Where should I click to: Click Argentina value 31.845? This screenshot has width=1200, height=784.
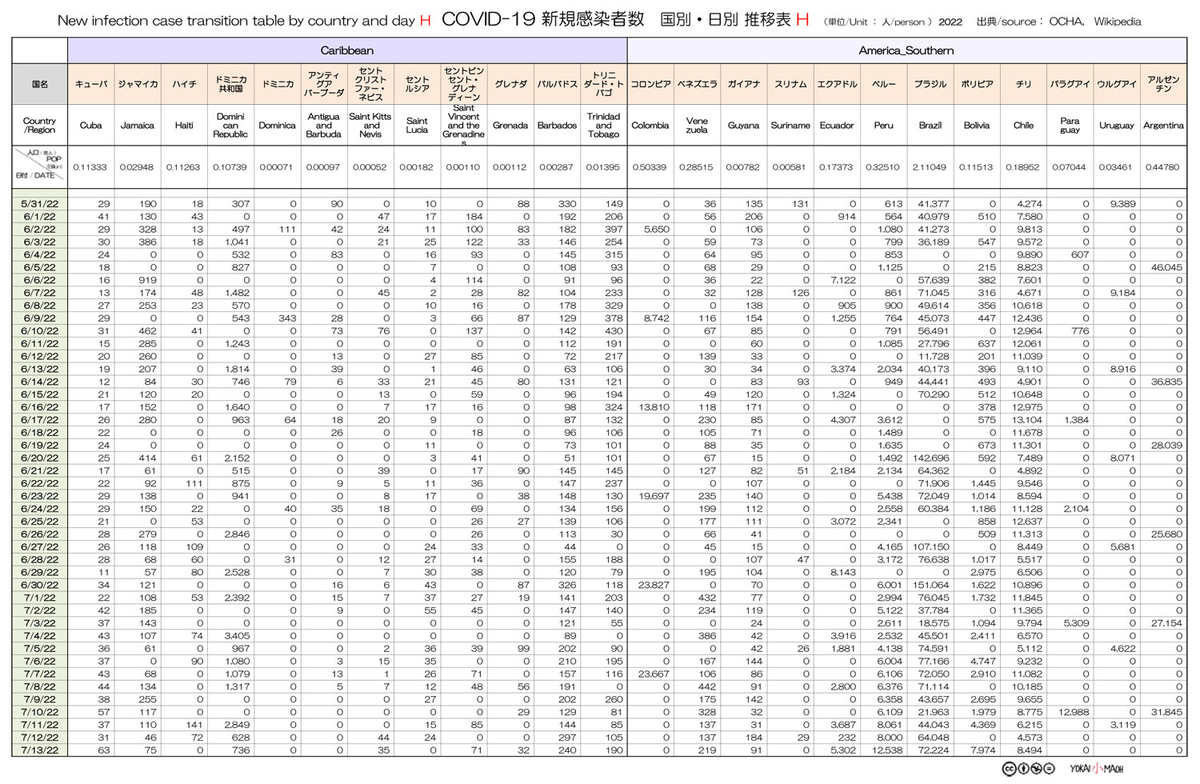(1167, 711)
